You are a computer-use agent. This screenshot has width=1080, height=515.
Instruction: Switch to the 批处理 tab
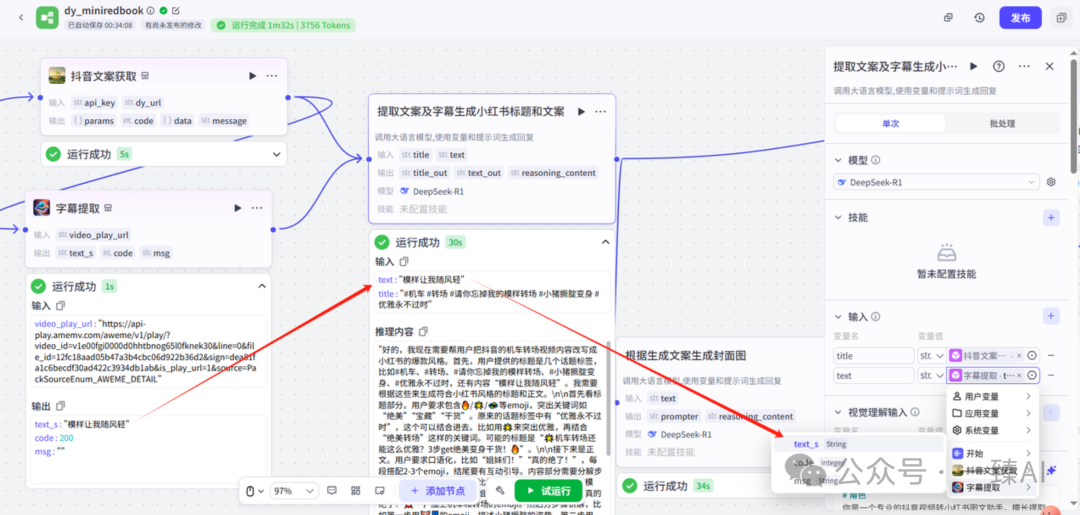1002,124
